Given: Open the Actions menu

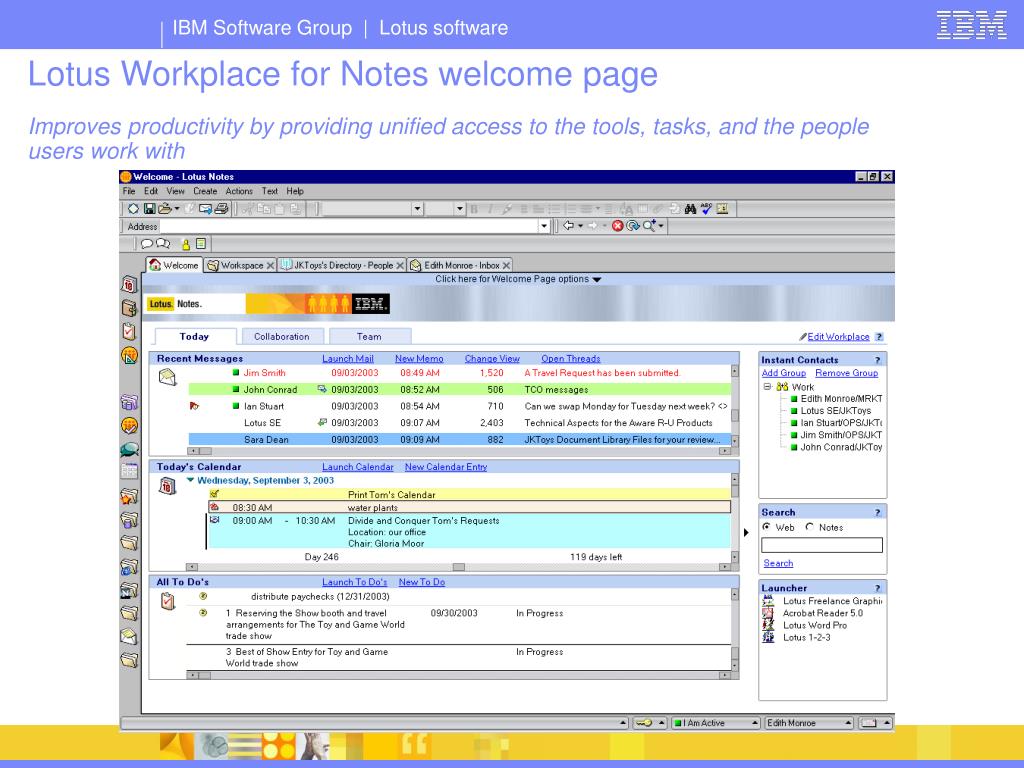Looking at the screenshot, I should (239, 191).
